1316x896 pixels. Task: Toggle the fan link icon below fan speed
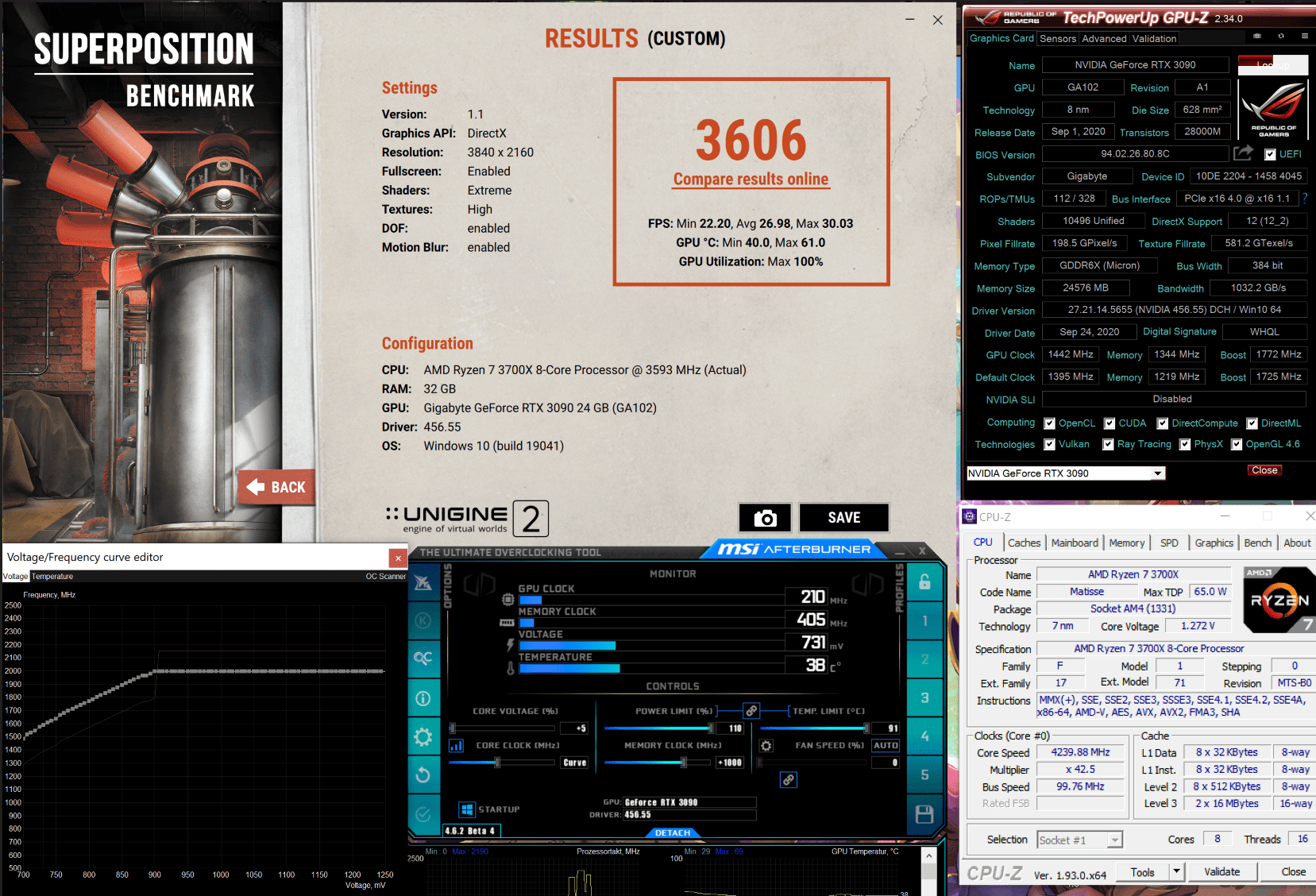pos(788,780)
